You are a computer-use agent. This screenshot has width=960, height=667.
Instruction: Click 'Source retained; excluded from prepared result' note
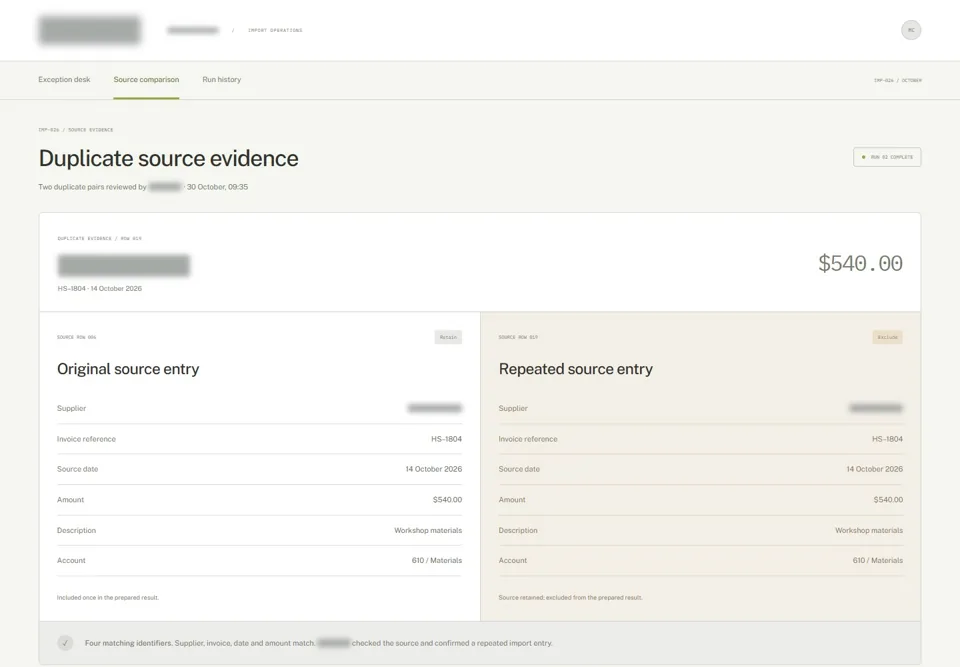tap(571, 598)
